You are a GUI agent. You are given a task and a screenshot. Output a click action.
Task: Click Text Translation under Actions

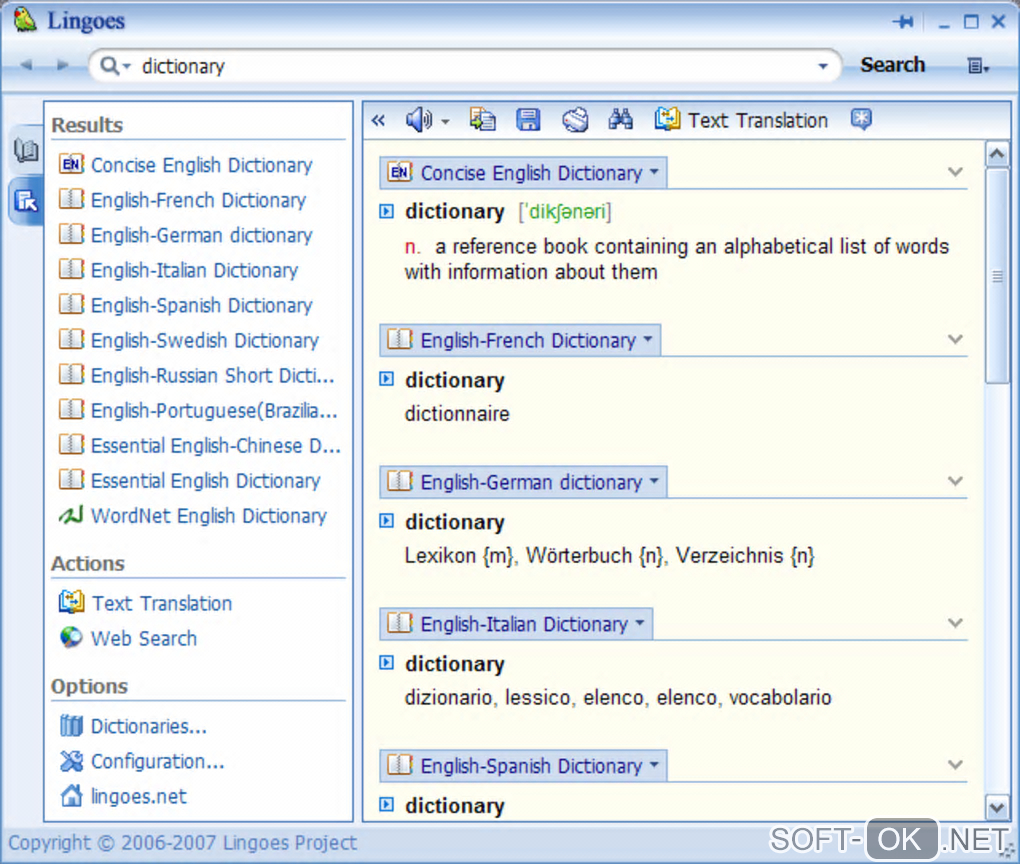pos(146,603)
